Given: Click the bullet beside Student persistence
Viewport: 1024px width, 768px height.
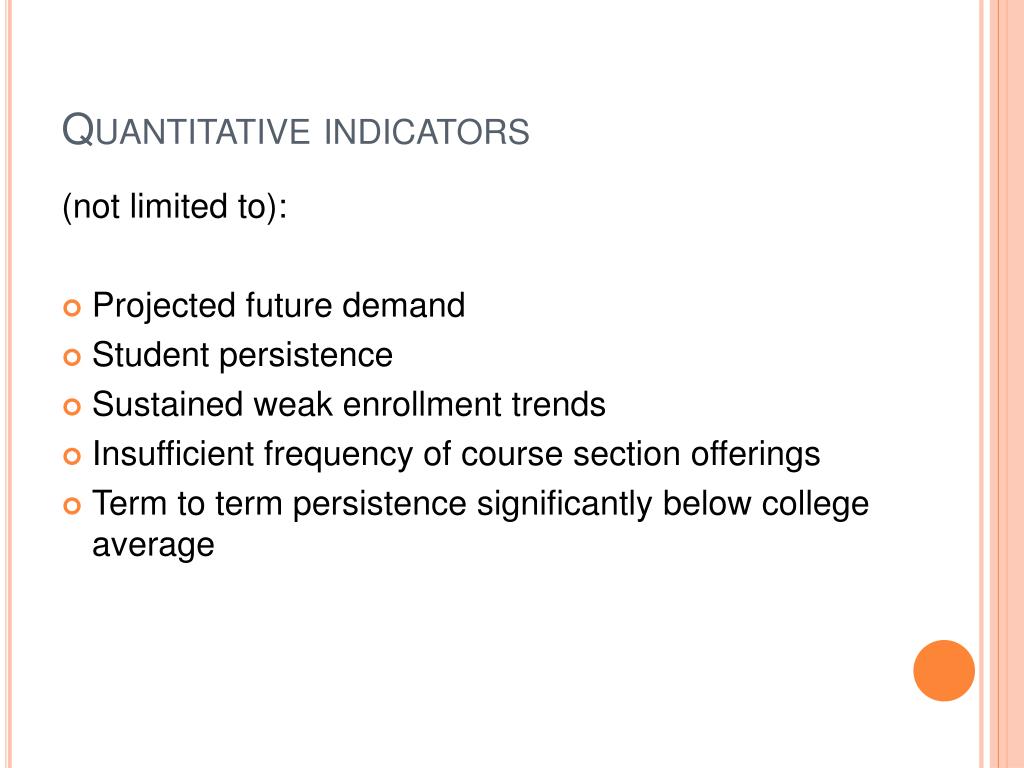Looking at the screenshot, I should point(72,357).
